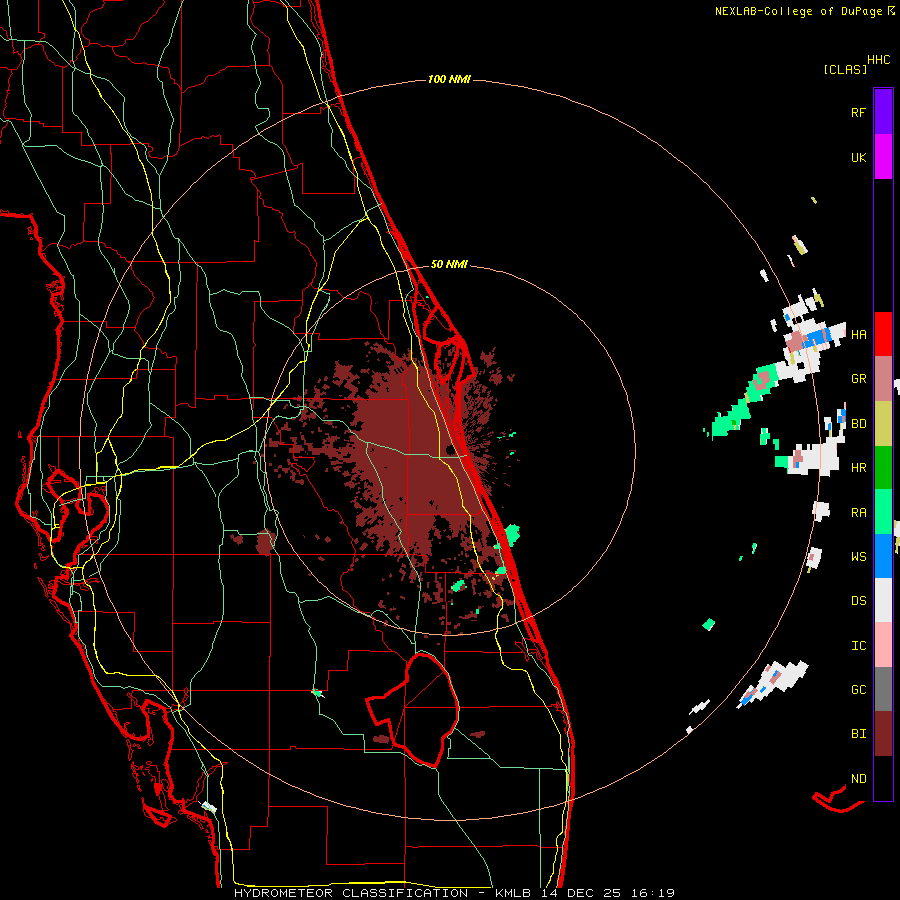
Task: Click the NEXLAB-College of DuPage text
Action: [x=798, y=11]
